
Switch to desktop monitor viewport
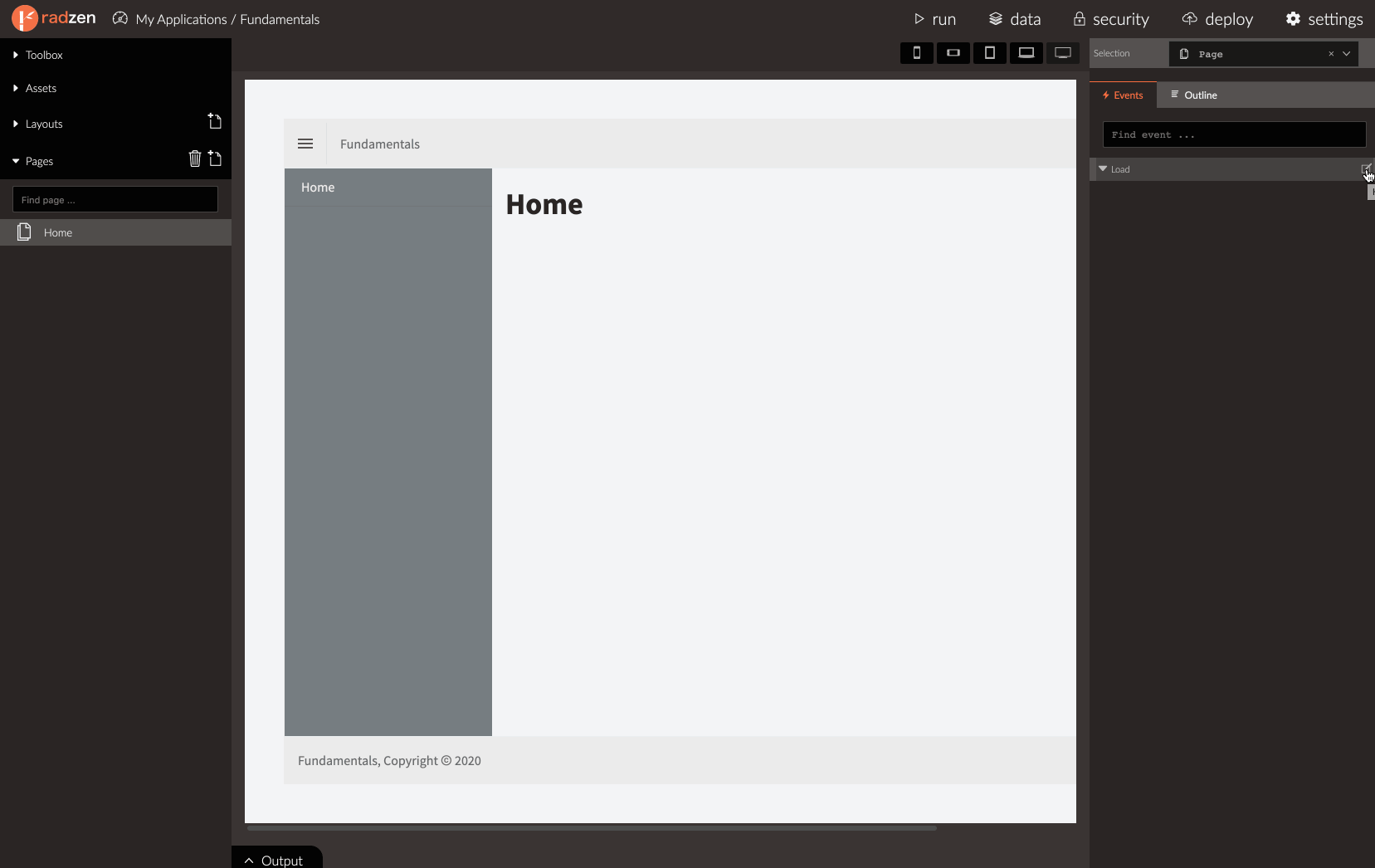click(x=1063, y=53)
